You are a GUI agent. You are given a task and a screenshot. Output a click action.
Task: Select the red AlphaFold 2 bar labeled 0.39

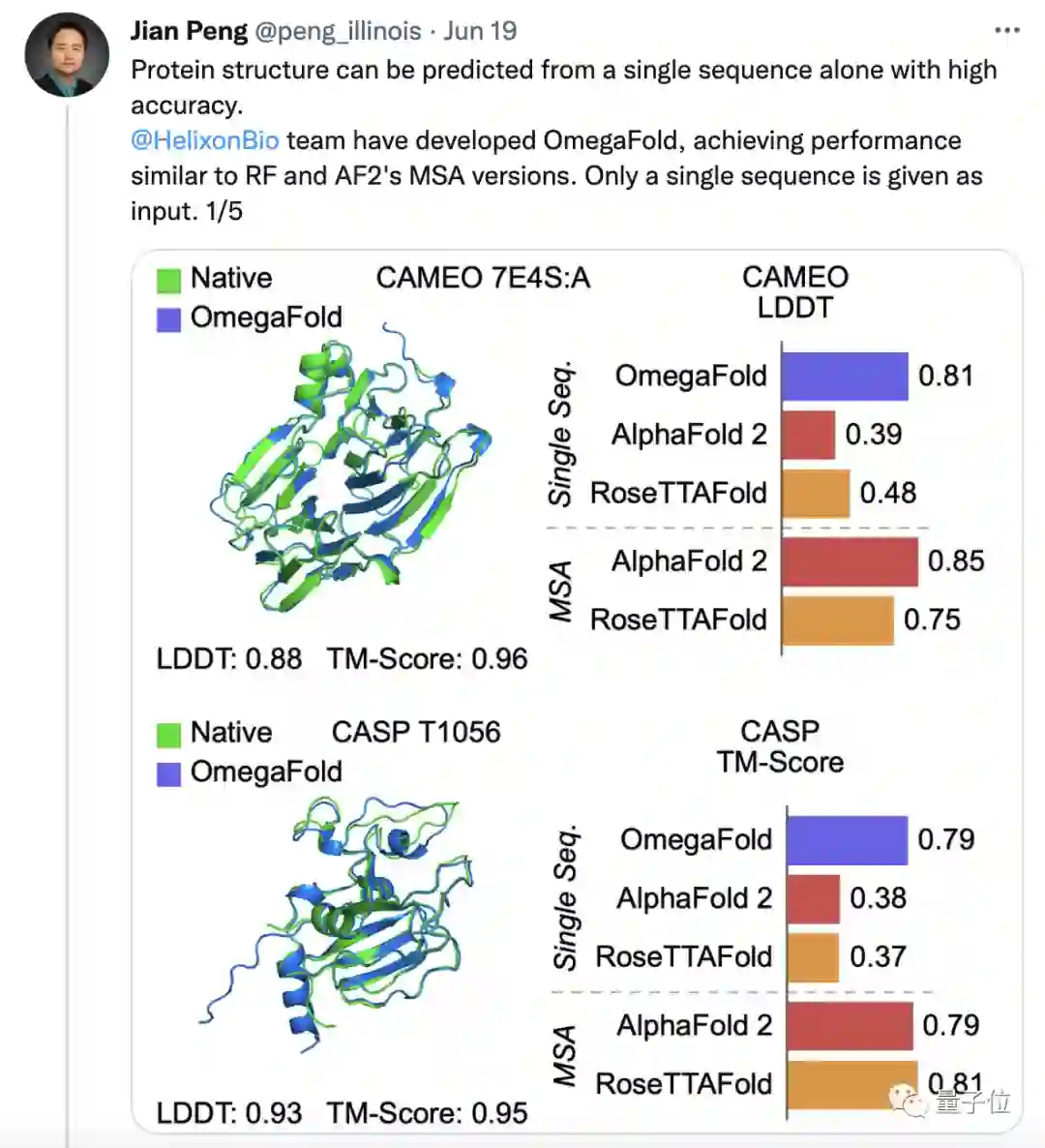tap(808, 435)
